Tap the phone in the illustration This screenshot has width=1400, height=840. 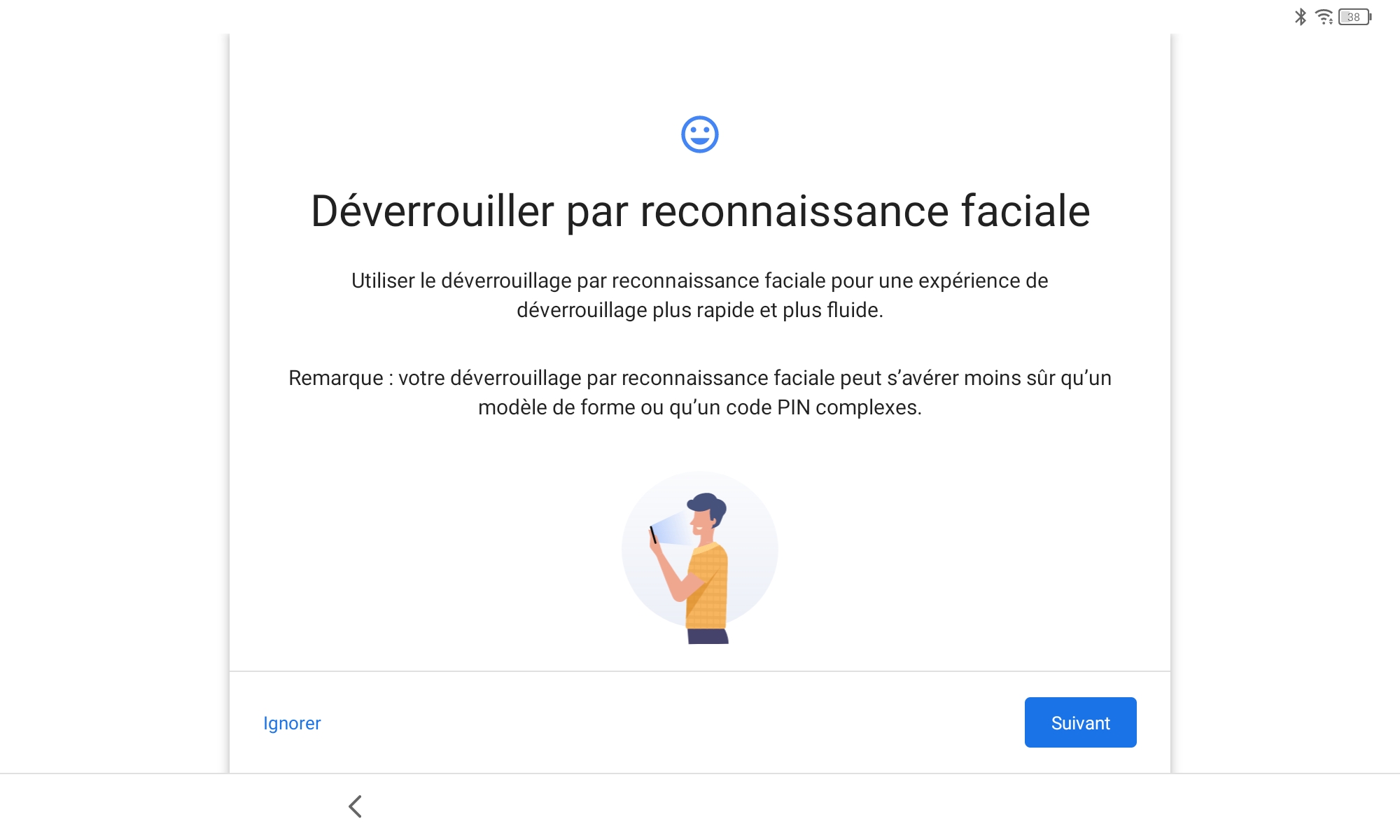(653, 534)
